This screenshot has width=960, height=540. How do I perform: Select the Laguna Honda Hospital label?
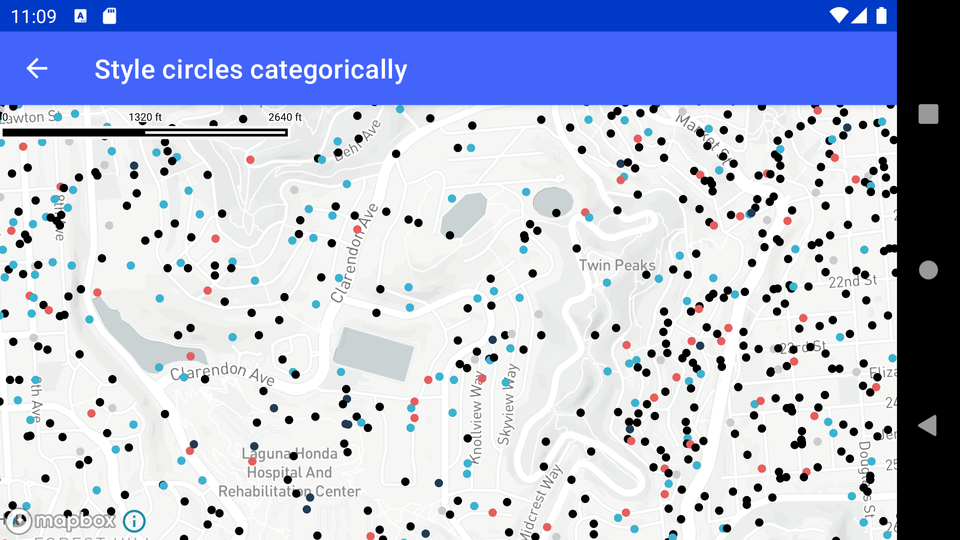(x=289, y=472)
